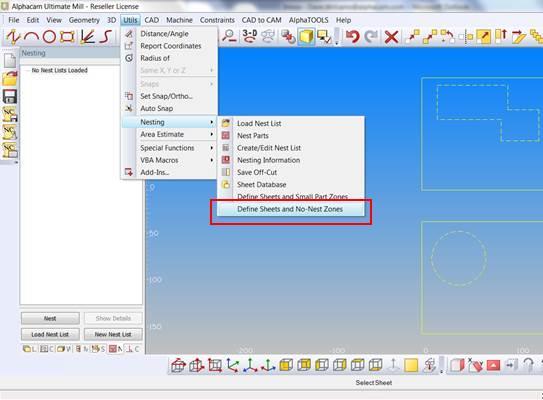This screenshot has width=543, height=400.
Task: Open the View menu
Action: pyautogui.click(x=54, y=20)
